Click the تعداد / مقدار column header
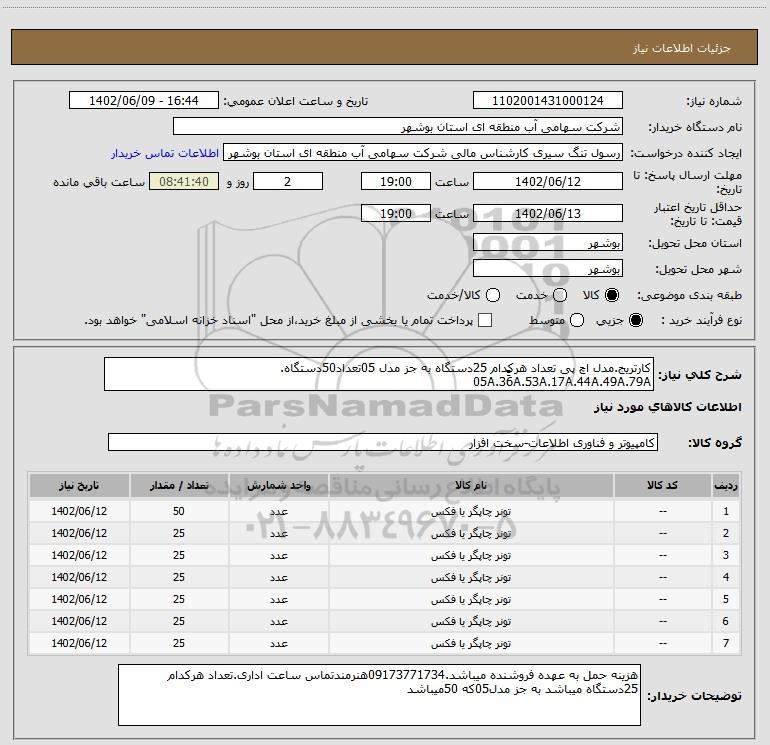770x745 pixels. (x=179, y=486)
